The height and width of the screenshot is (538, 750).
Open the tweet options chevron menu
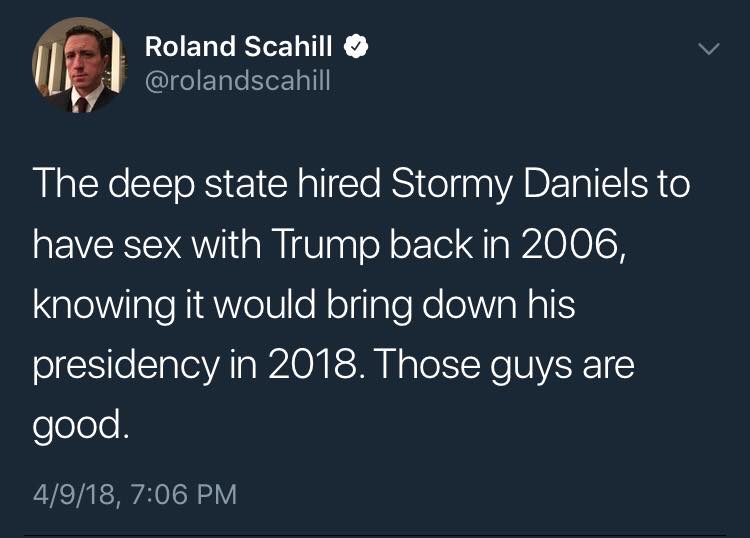point(708,49)
